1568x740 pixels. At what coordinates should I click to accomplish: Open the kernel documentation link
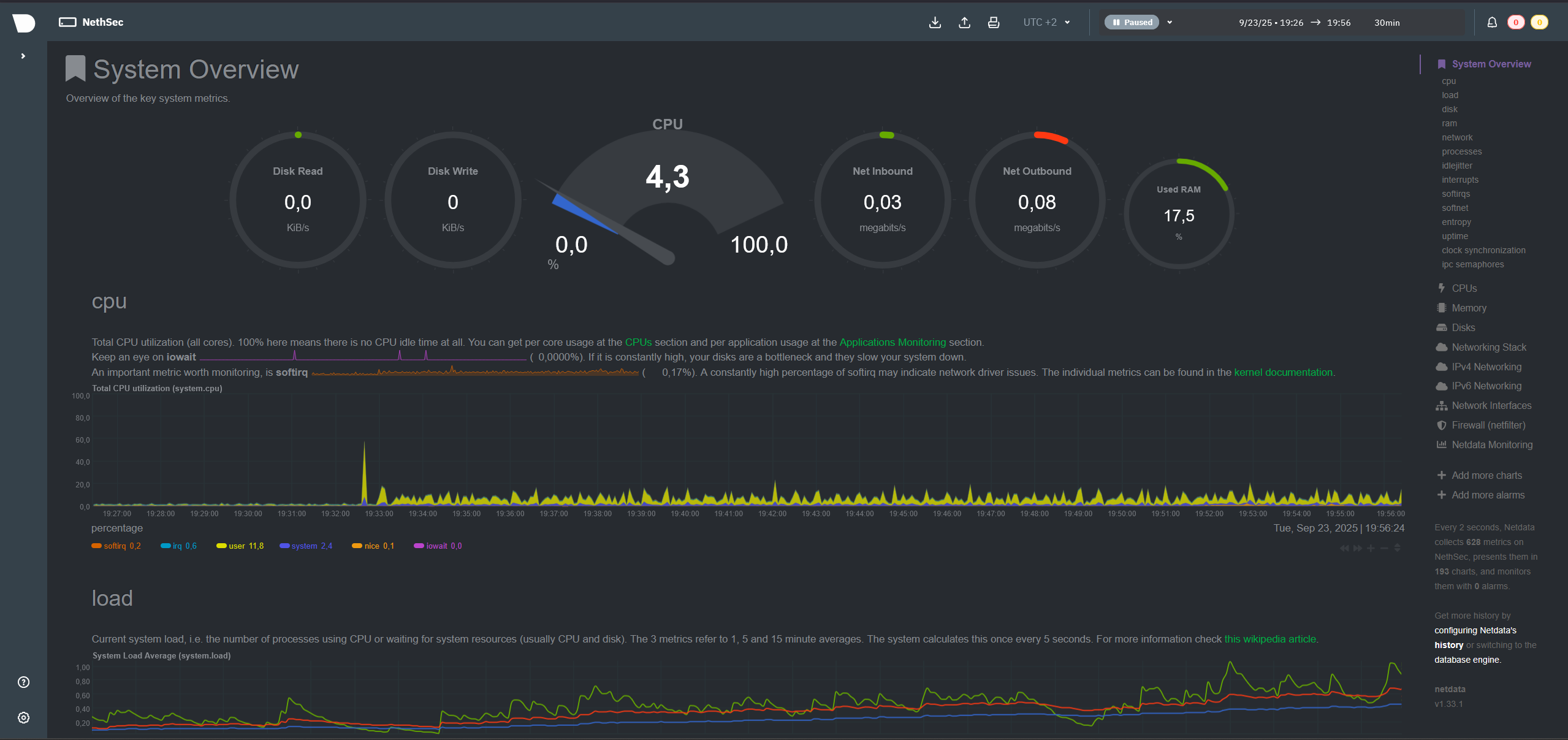[1283, 373]
